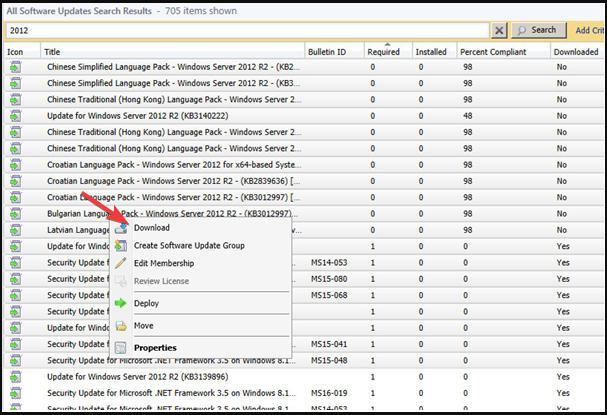The height and width of the screenshot is (415, 607).
Task: Click the search field containing 2012
Action: 247,31
